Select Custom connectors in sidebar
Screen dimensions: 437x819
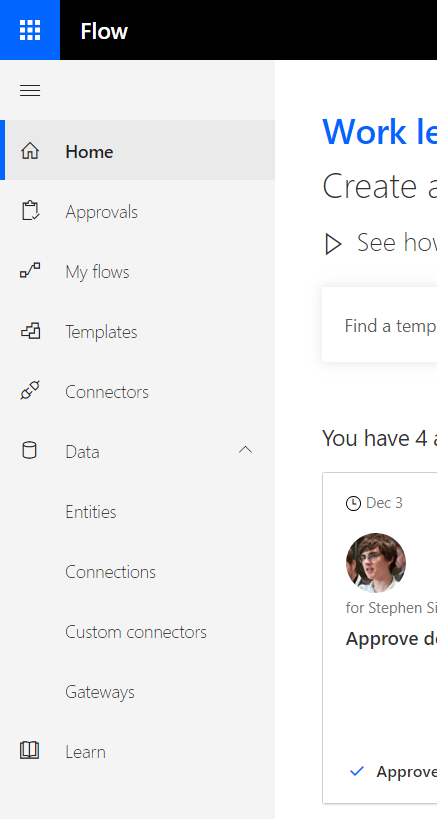coord(136,632)
